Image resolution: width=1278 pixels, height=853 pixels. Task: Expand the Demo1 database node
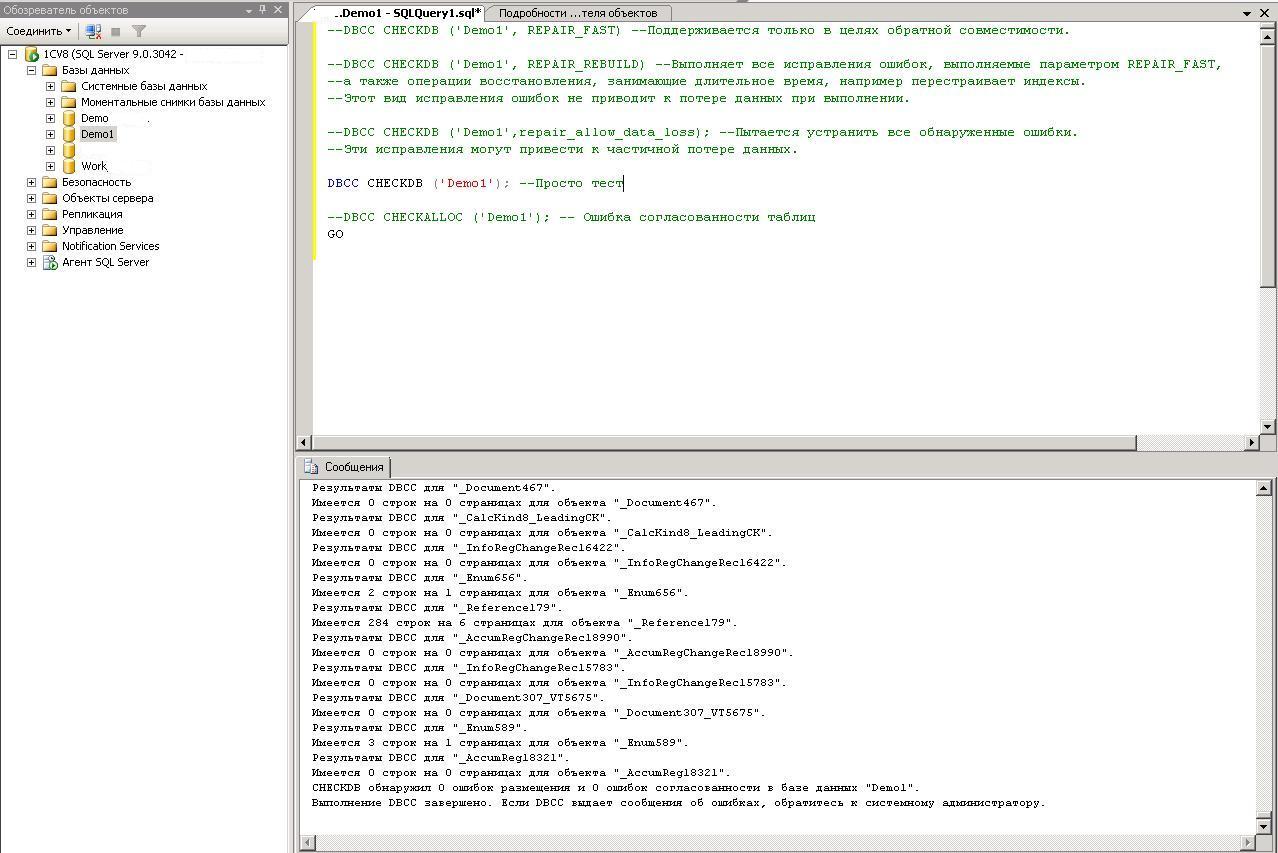click(x=51, y=134)
